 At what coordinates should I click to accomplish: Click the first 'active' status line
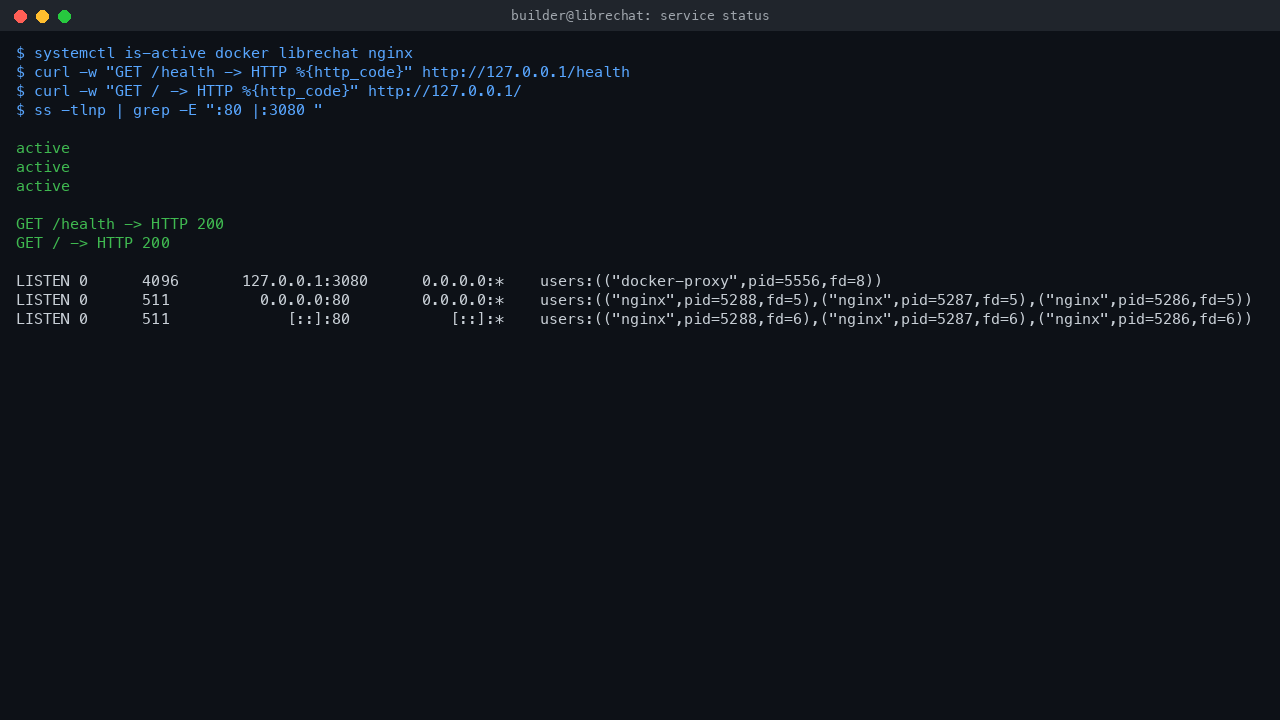click(43, 148)
